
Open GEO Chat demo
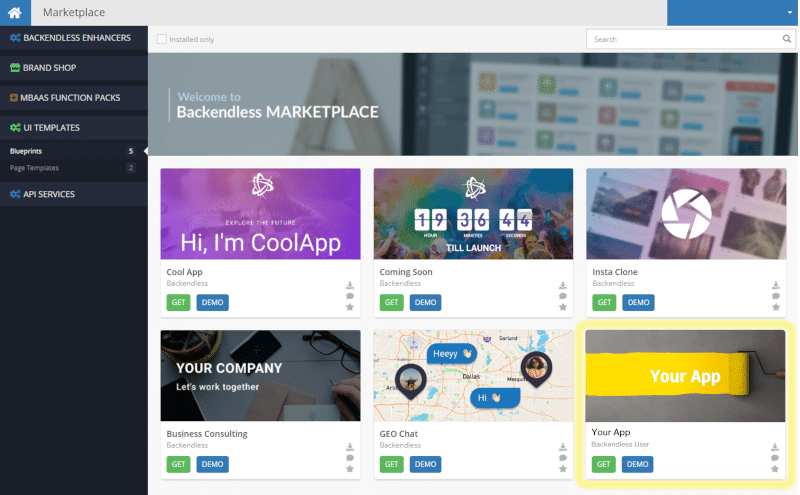pyautogui.click(x=426, y=464)
